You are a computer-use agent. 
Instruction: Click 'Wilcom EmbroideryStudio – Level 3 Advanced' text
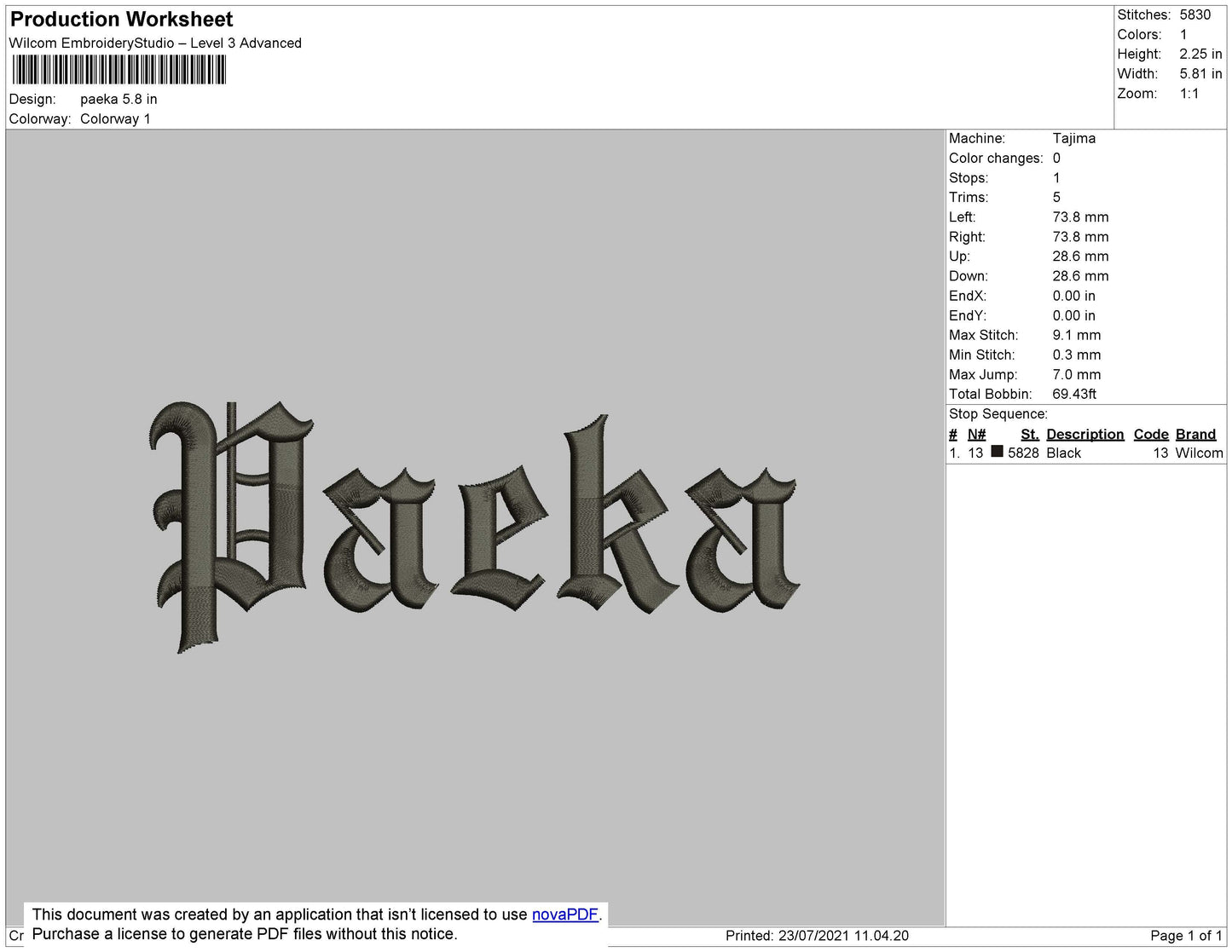click(155, 43)
